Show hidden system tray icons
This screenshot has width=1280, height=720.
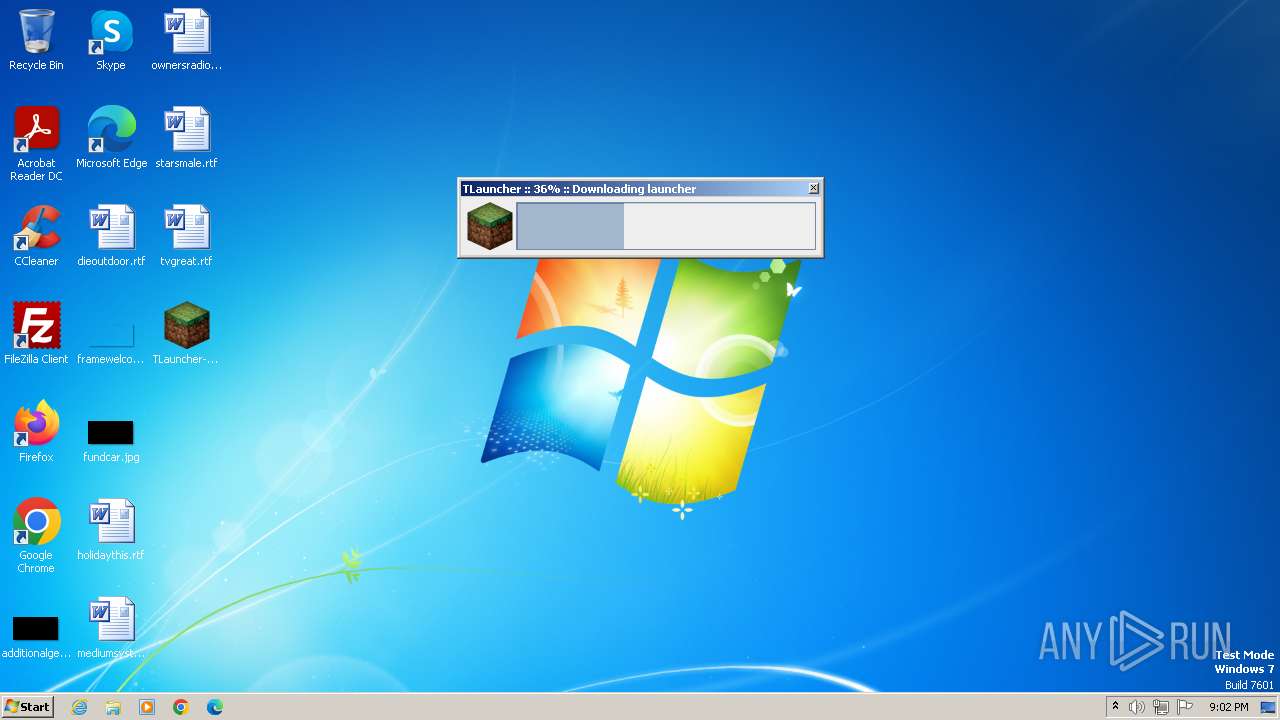[1116, 707]
